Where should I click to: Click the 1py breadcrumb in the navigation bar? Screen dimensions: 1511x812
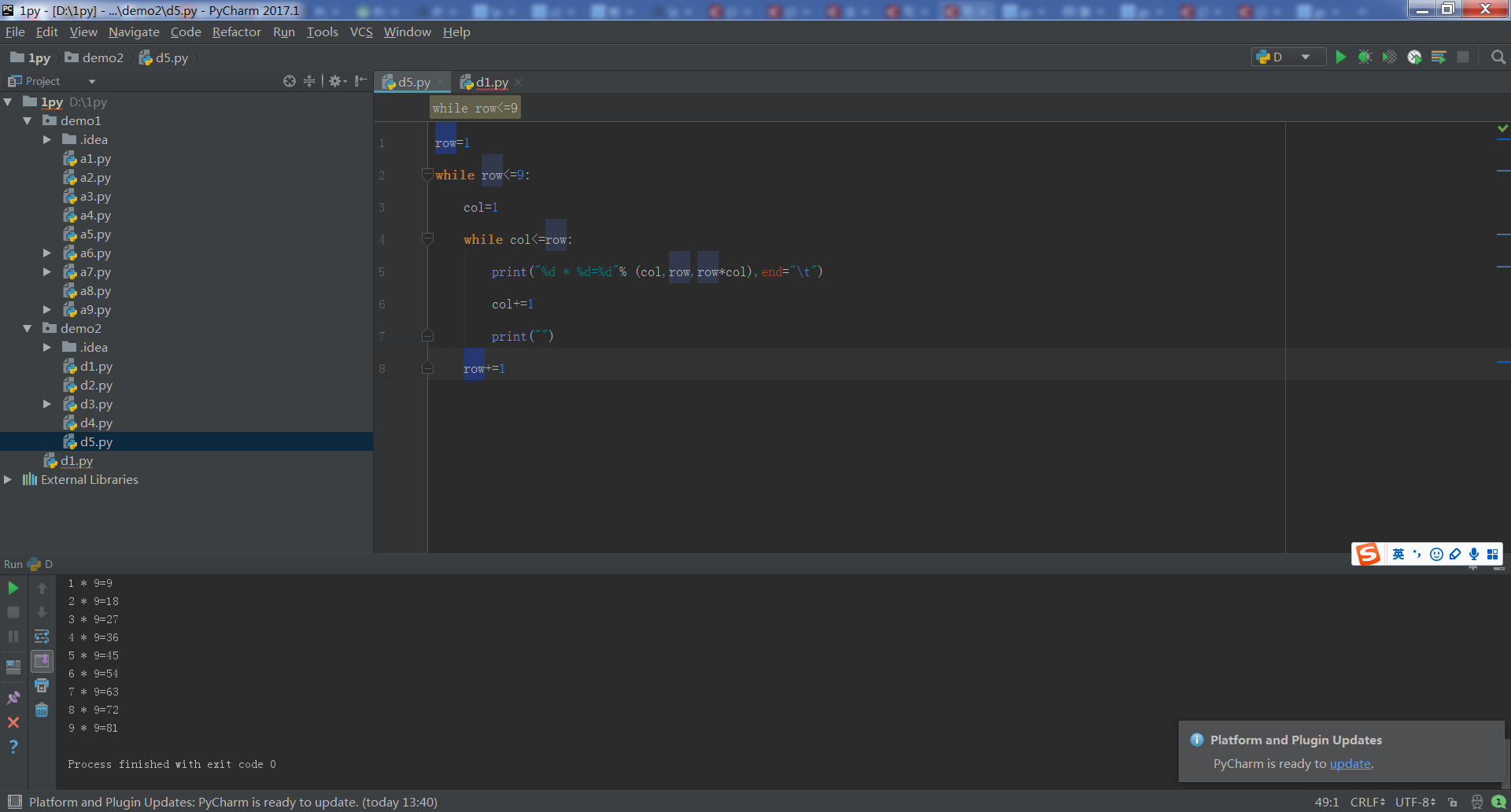[31, 57]
